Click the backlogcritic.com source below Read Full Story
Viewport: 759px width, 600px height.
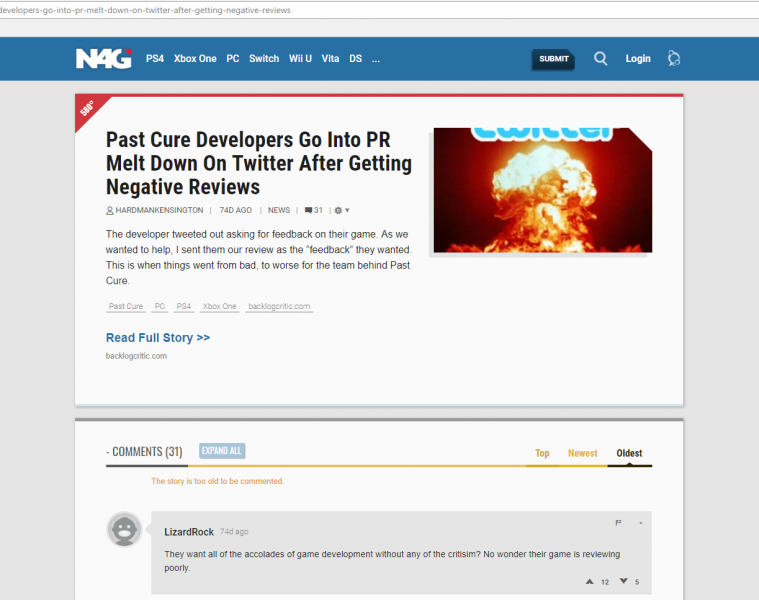click(x=137, y=356)
